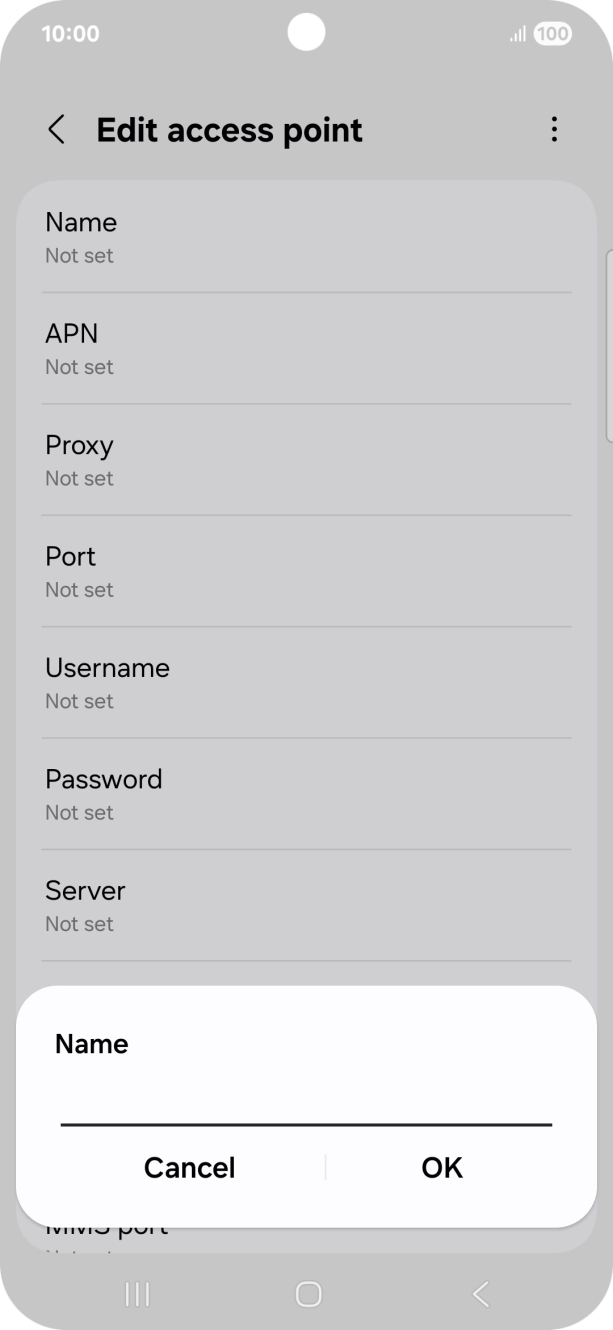Open the Server setting
The height and width of the screenshot is (1330, 613).
[306, 904]
